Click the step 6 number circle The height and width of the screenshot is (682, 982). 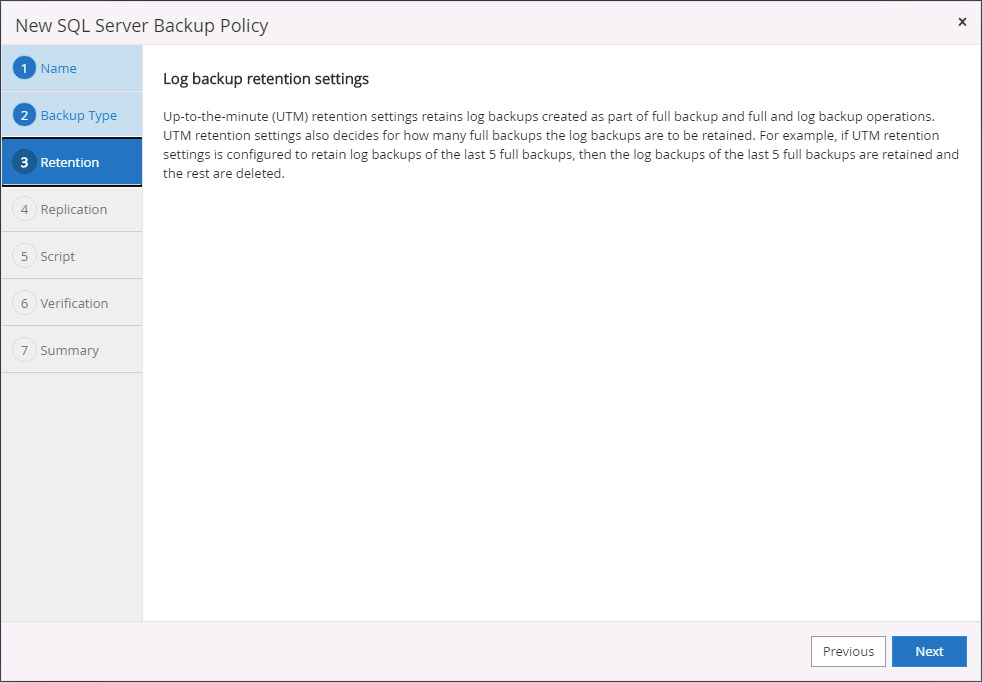coord(24,303)
